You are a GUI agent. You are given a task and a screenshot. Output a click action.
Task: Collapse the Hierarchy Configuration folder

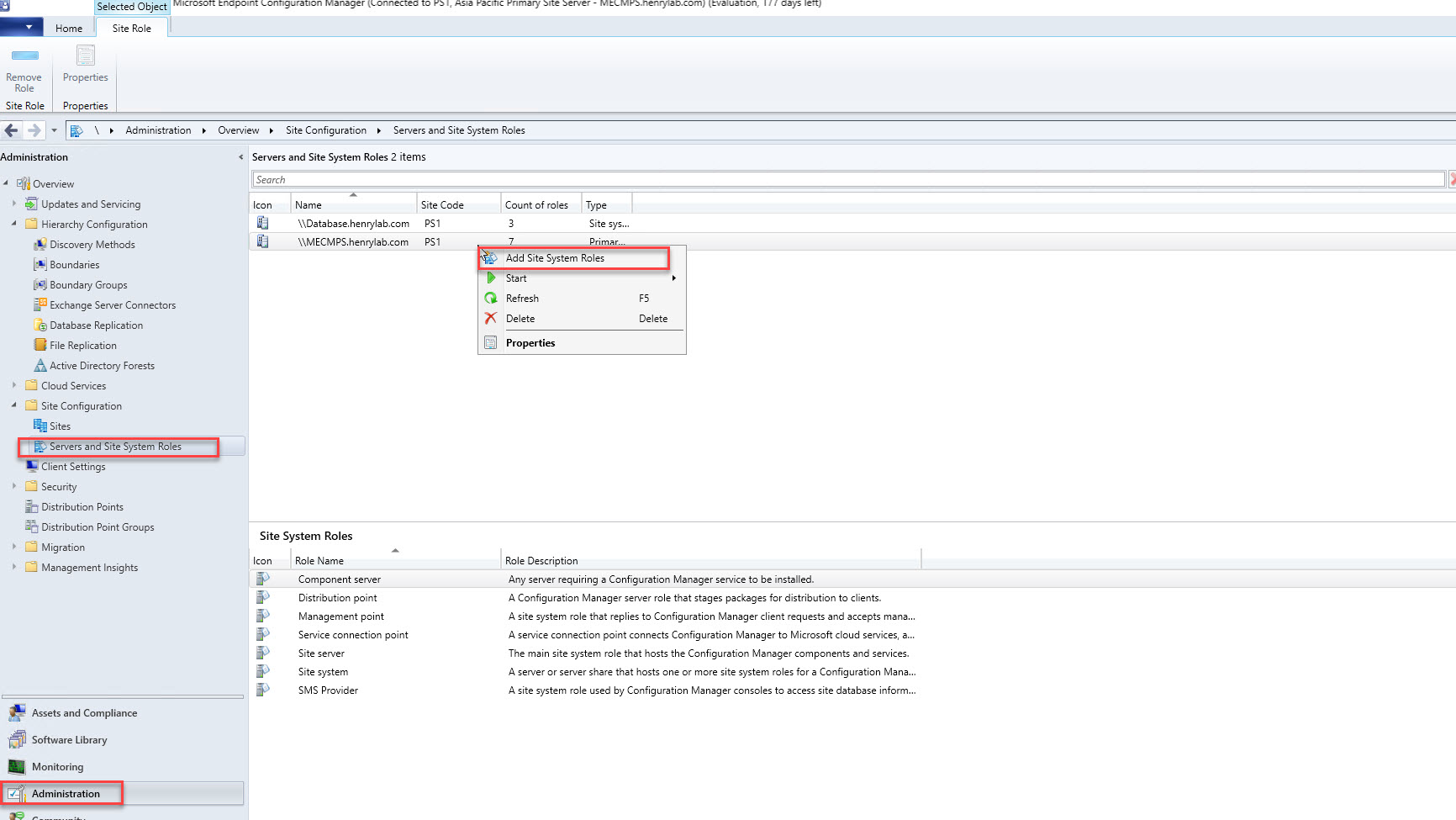tap(14, 224)
